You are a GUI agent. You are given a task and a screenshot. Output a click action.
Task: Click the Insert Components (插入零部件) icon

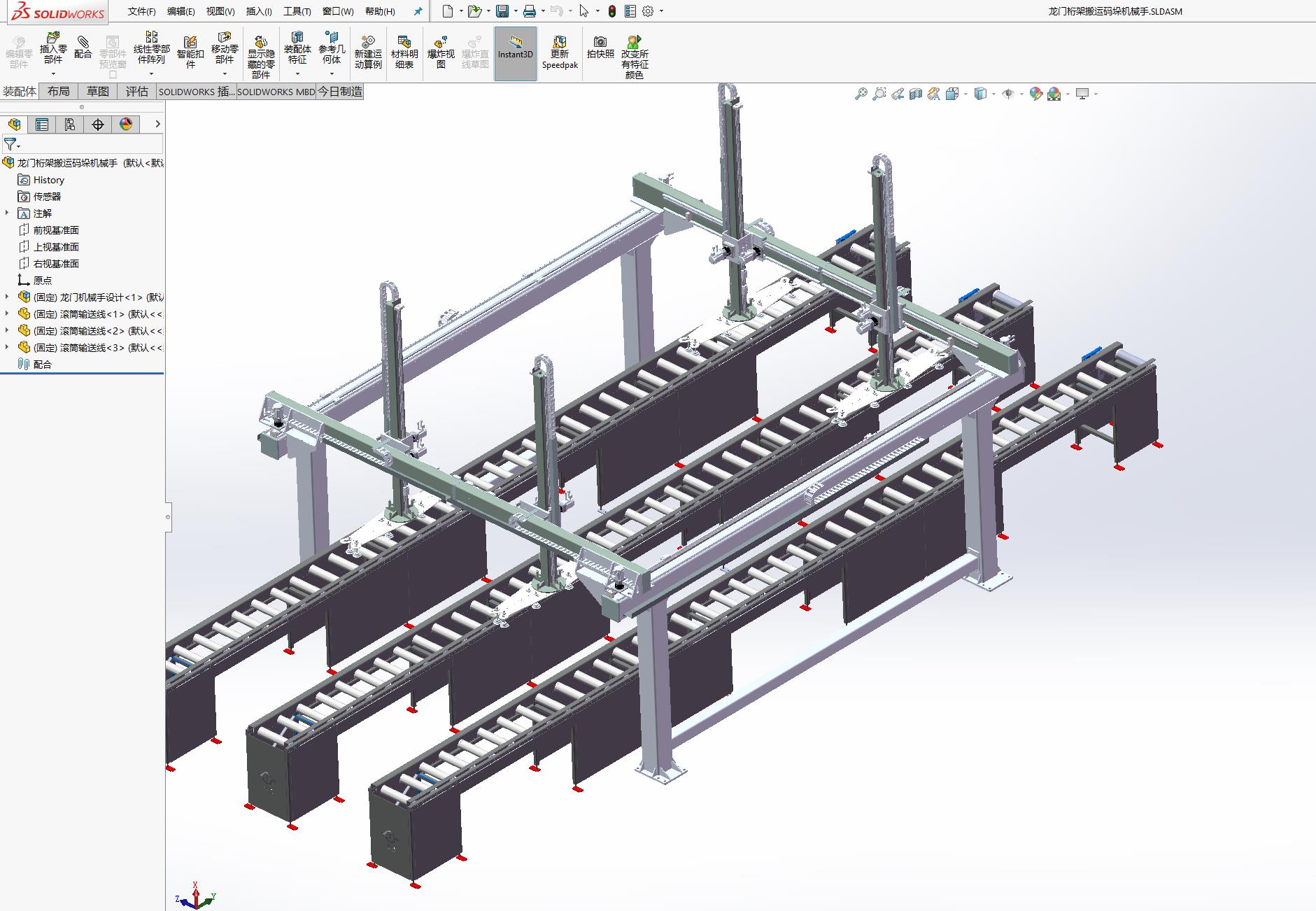tap(53, 47)
